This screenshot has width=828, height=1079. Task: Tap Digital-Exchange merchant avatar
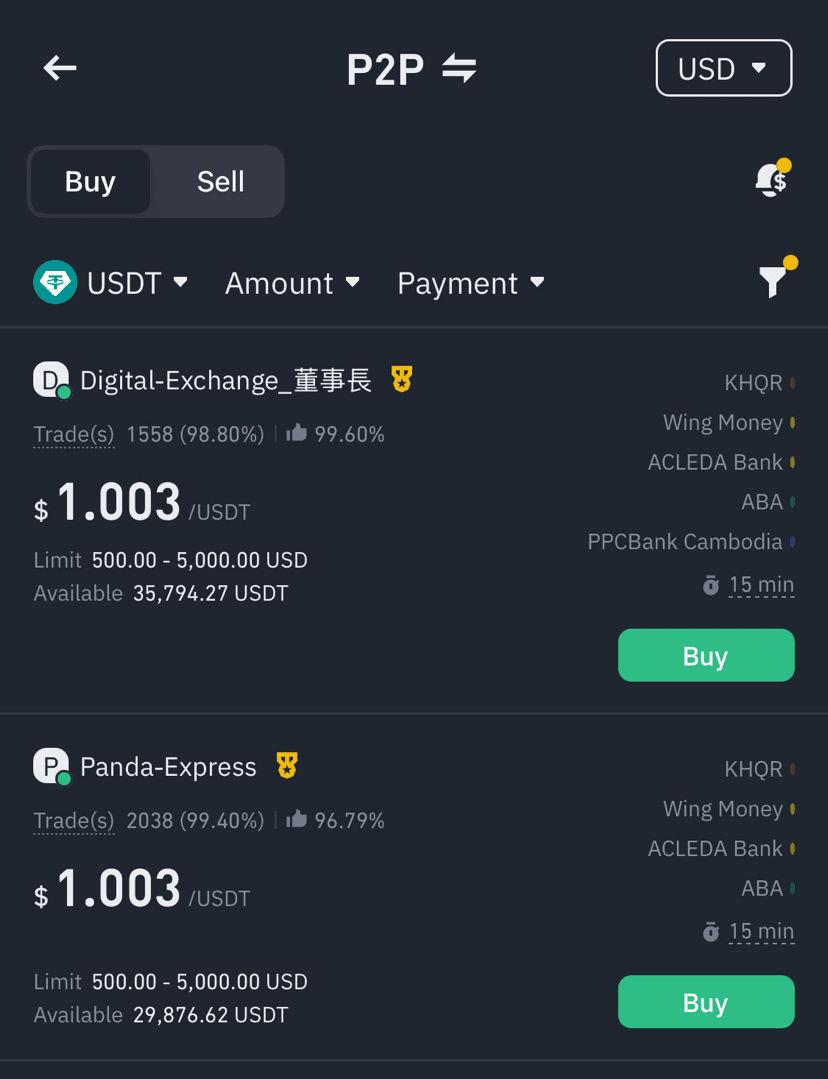coord(51,380)
